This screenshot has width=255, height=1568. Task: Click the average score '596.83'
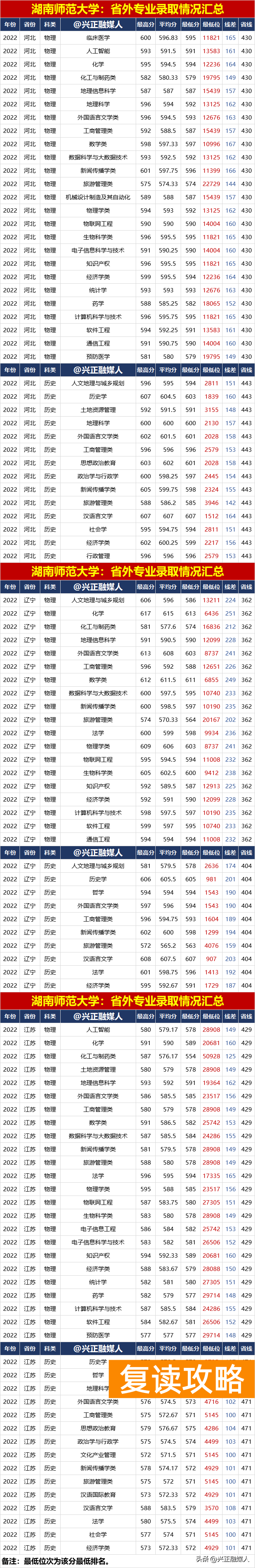pos(169,38)
